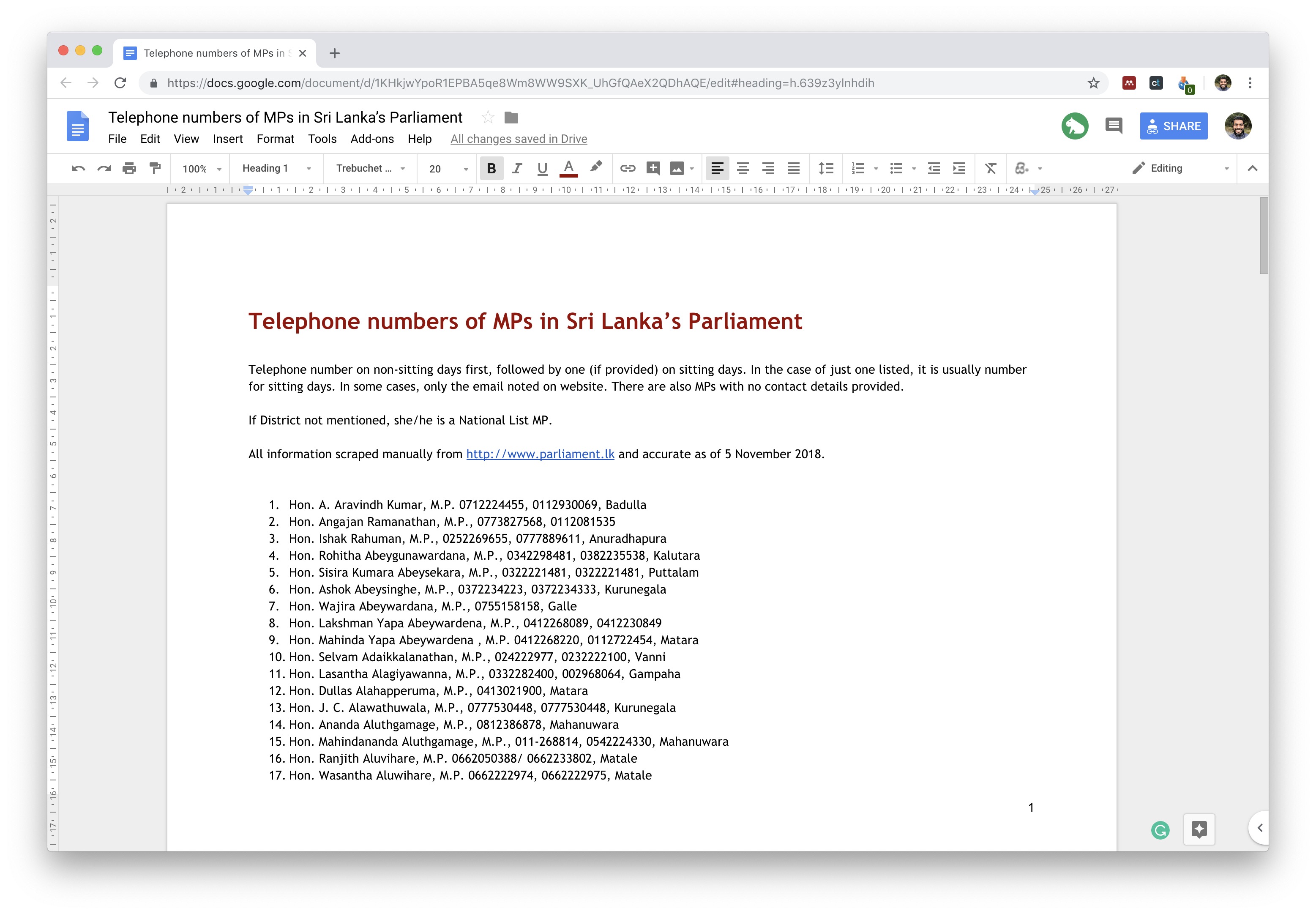Click the document title in header
Screen dimensions: 1316x914
tap(285, 118)
